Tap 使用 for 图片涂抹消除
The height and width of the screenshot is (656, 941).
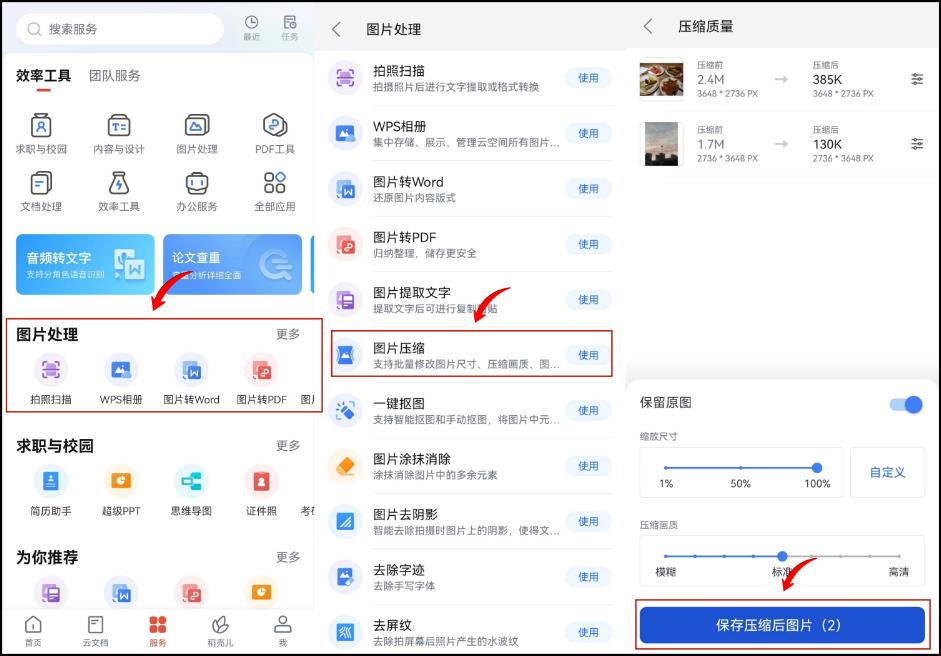[x=588, y=466]
